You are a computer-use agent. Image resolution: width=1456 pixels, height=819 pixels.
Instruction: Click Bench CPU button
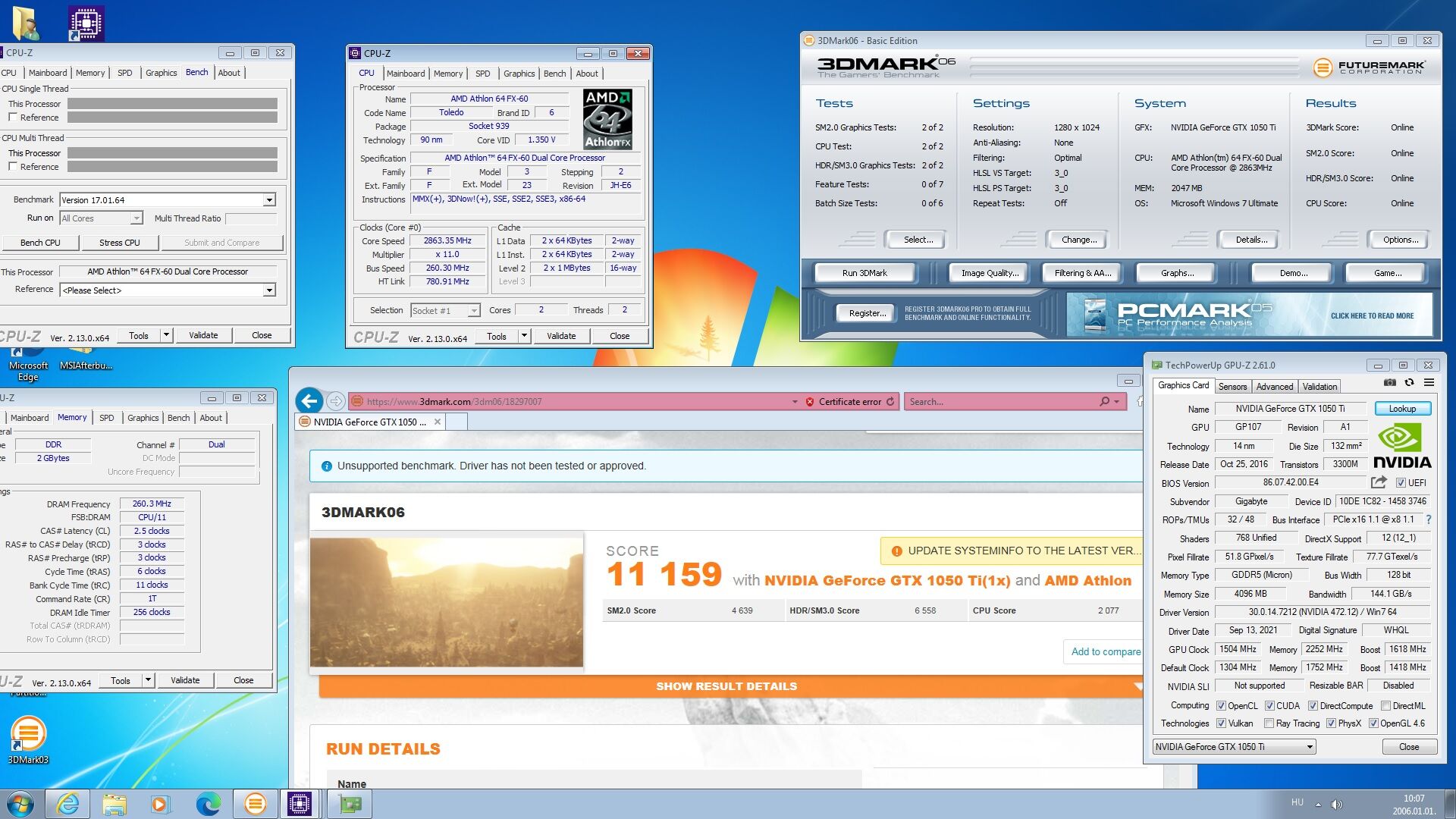pos(40,243)
